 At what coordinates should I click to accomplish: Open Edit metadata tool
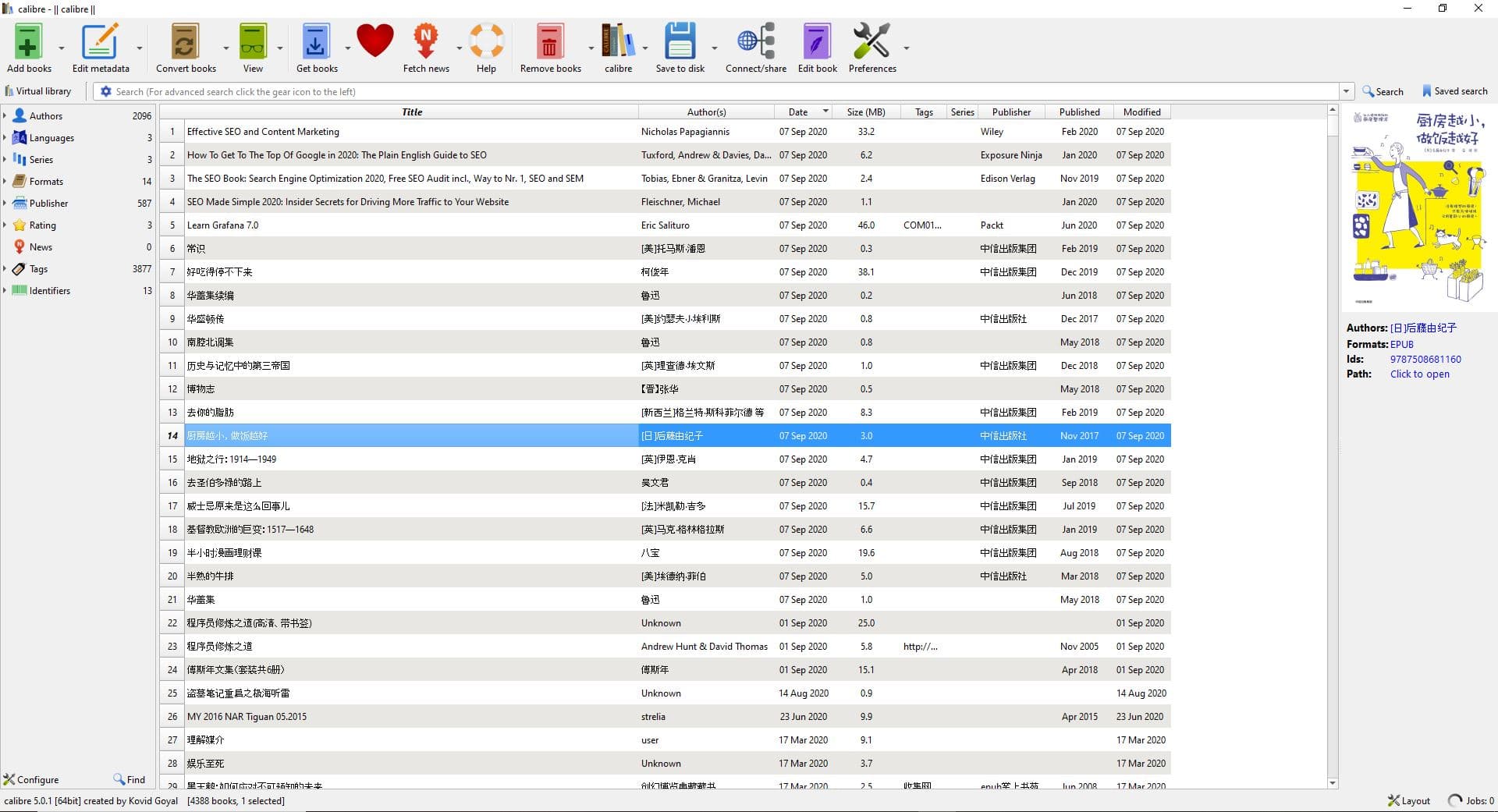[x=100, y=42]
